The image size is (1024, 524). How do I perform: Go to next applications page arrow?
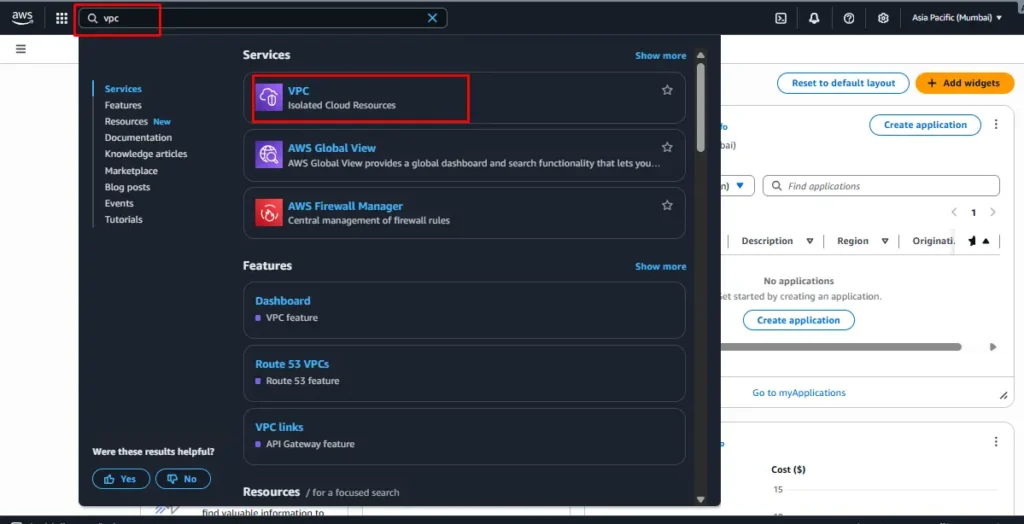[x=993, y=212]
